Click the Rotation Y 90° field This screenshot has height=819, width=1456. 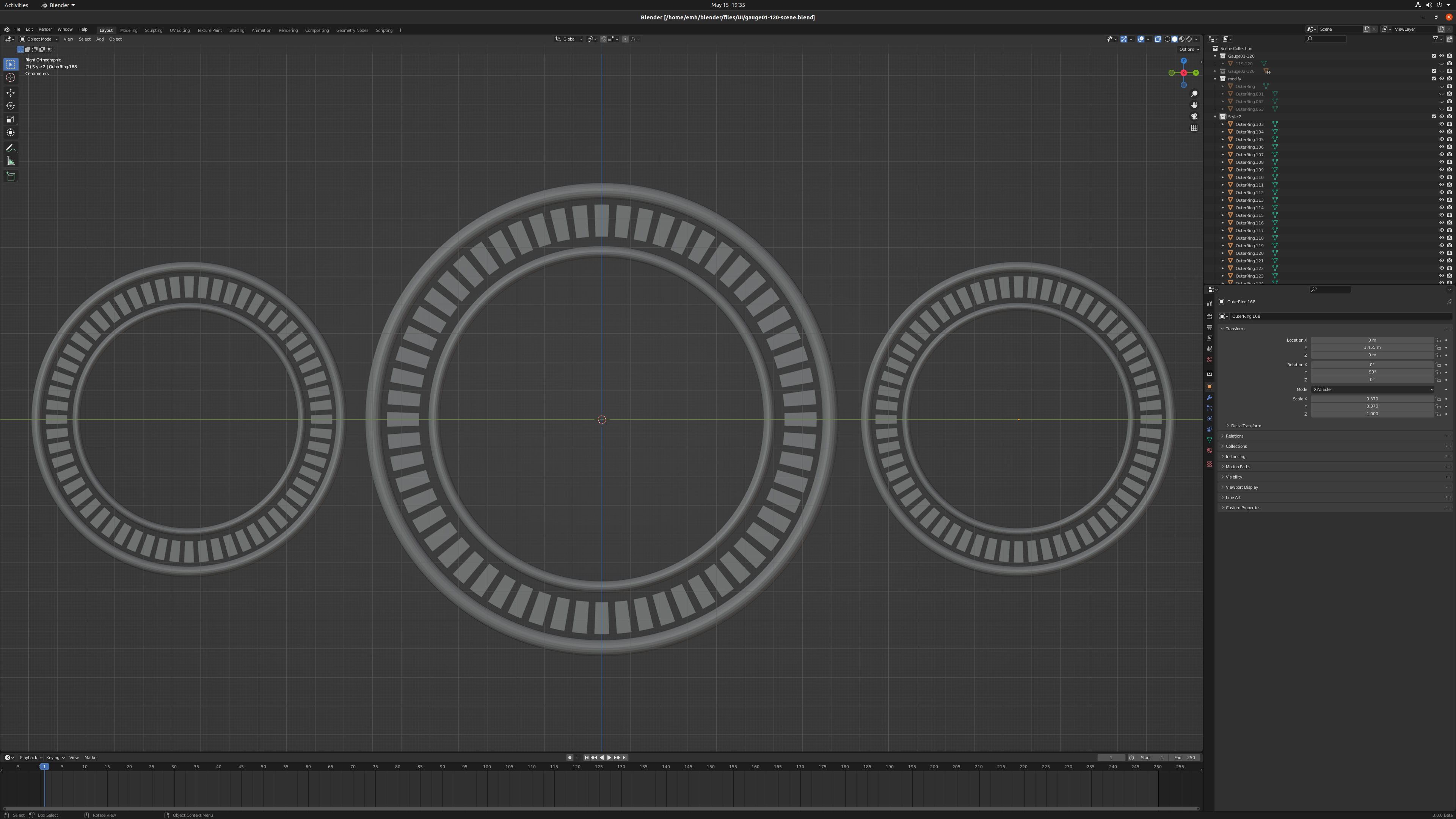[1372, 372]
